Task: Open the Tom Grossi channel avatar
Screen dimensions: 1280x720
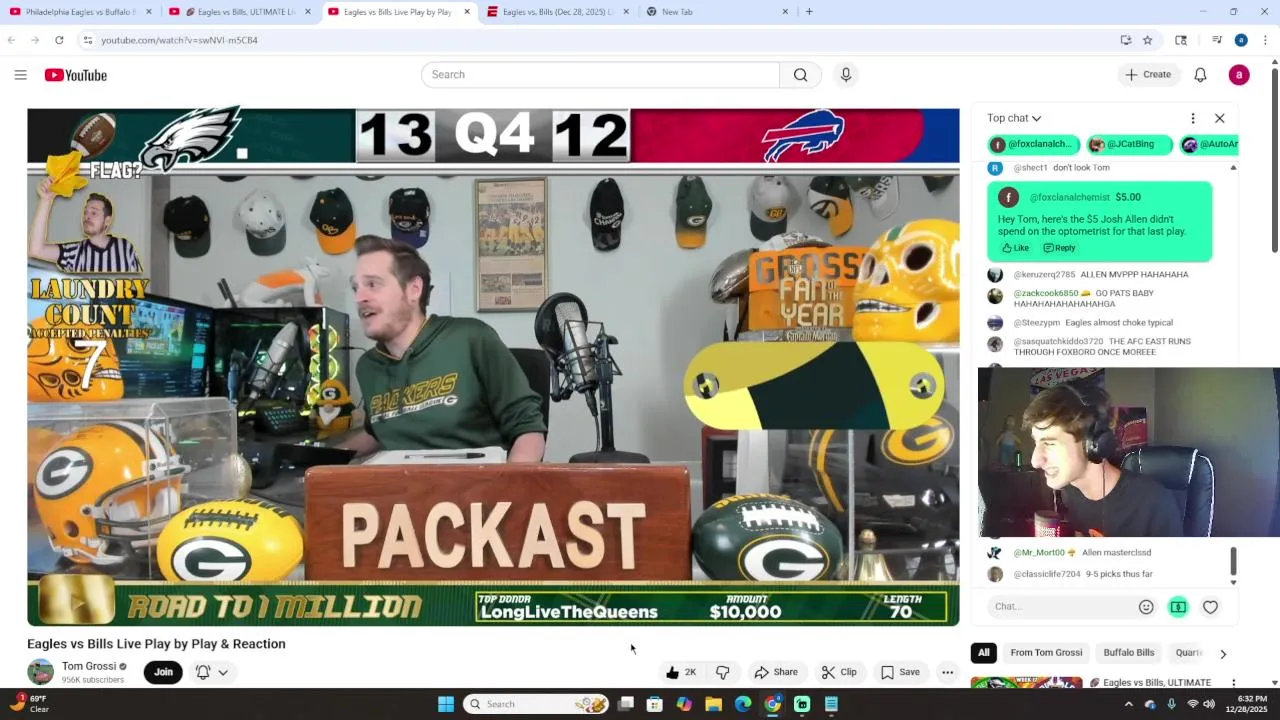Action: pos(40,672)
